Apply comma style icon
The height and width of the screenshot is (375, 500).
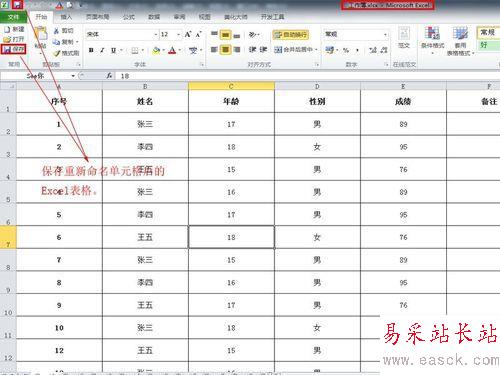tap(357, 50)
